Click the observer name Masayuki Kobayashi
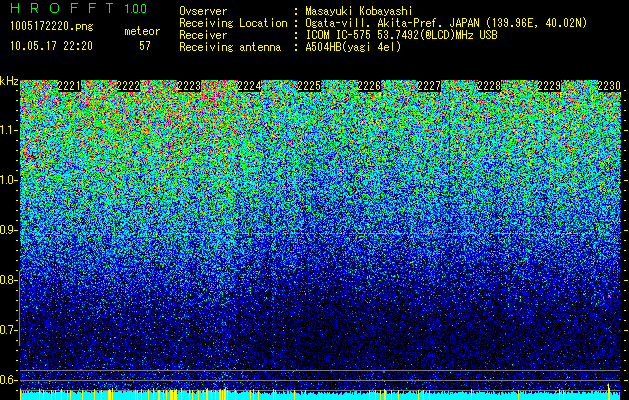 (x=359, y=11)
